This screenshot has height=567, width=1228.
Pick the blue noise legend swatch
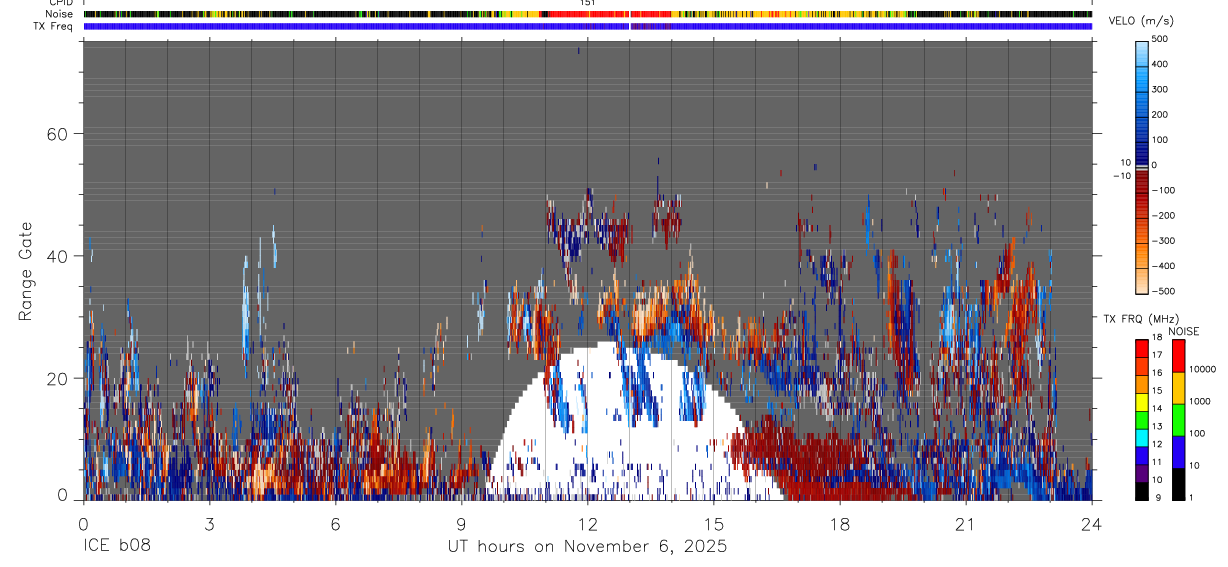pos(1178,452)
